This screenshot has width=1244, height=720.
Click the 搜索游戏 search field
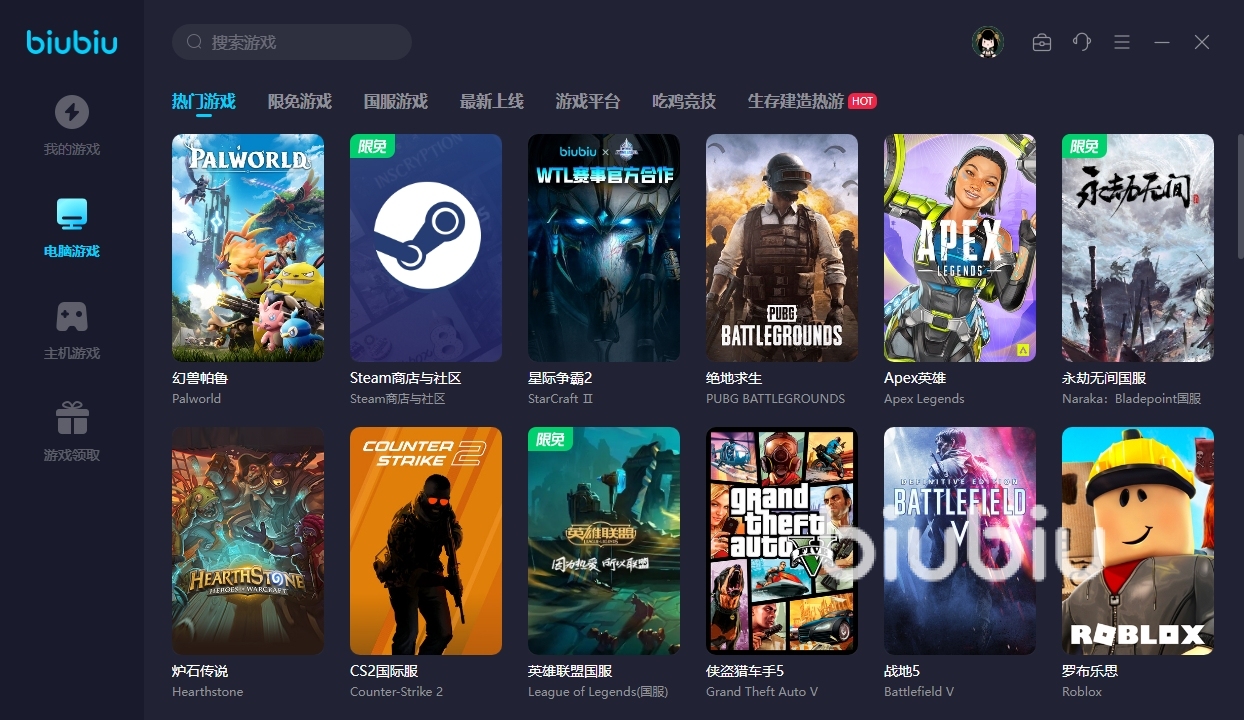click(300, 42)
